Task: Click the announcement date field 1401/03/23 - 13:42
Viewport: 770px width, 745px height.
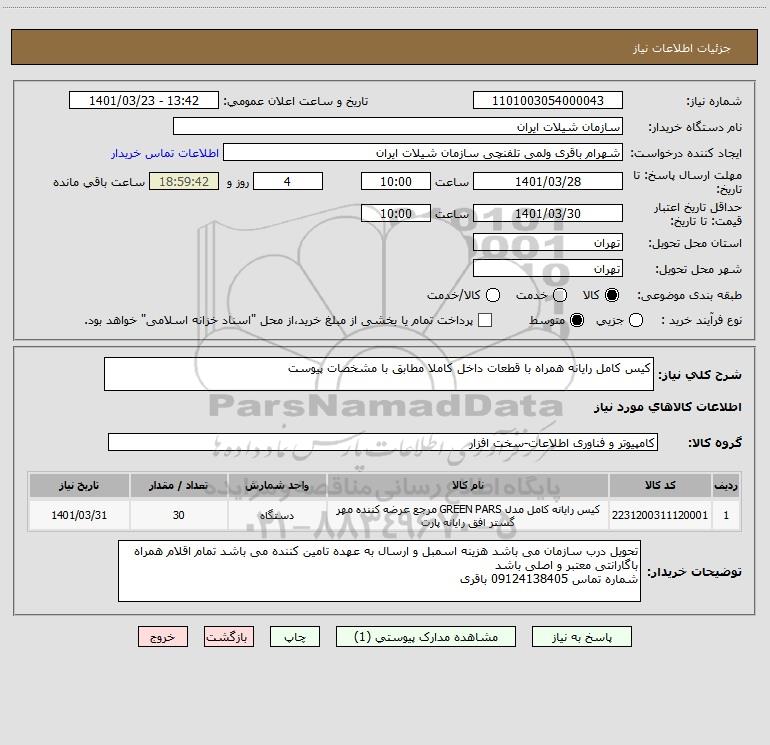Action: point(144,101)
